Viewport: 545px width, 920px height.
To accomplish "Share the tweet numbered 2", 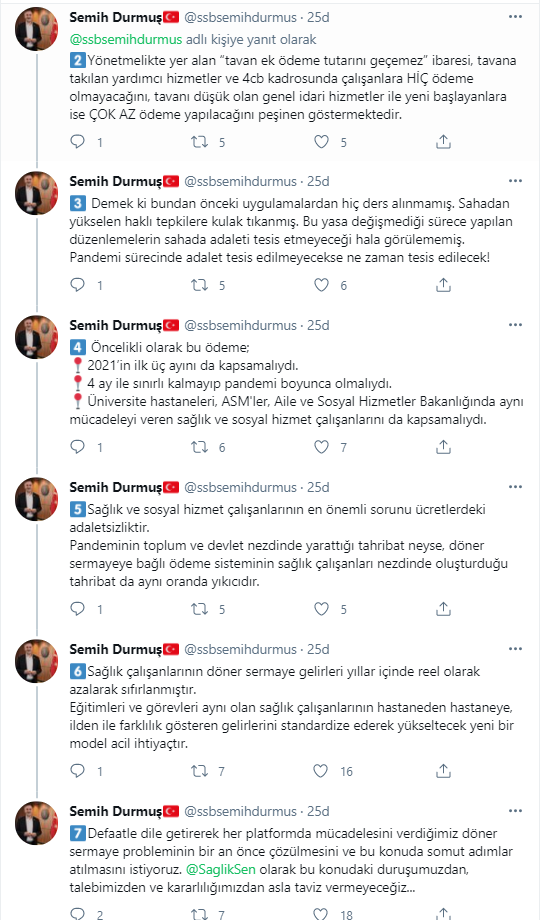I will click(444, 141).
